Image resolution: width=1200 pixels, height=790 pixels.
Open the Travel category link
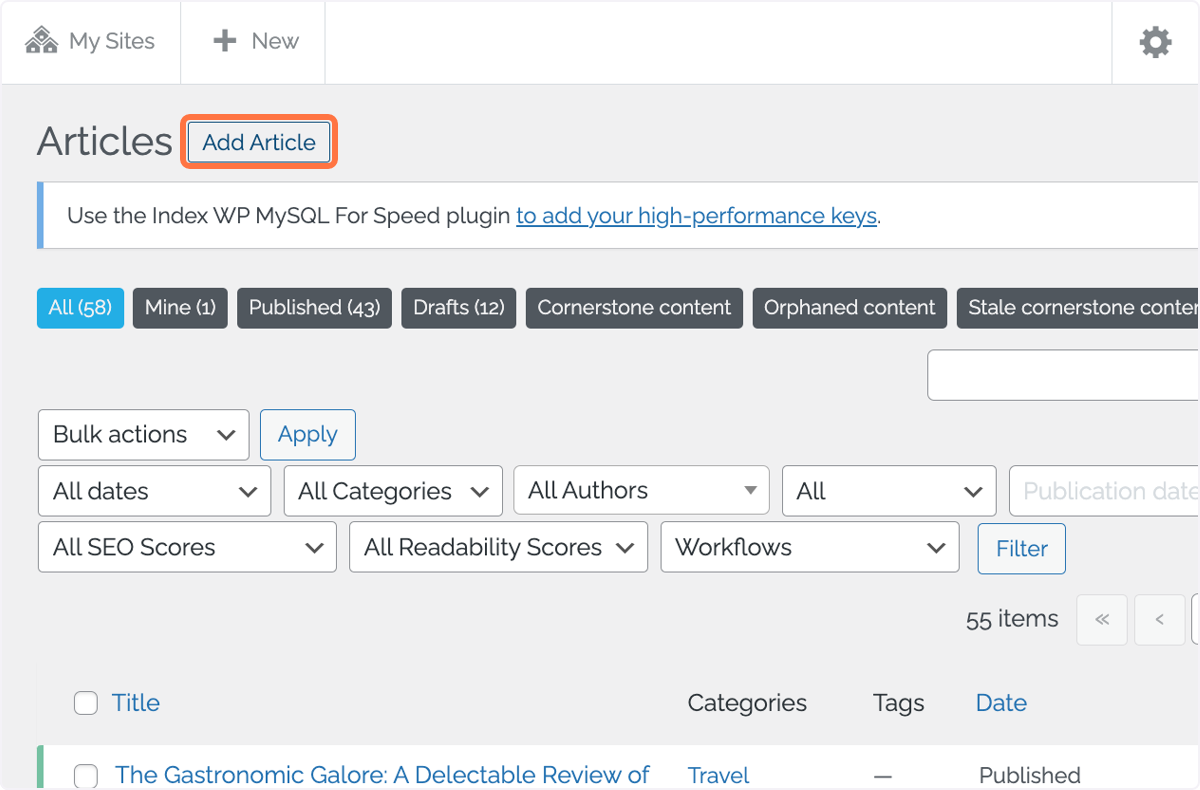coord(718,775)
